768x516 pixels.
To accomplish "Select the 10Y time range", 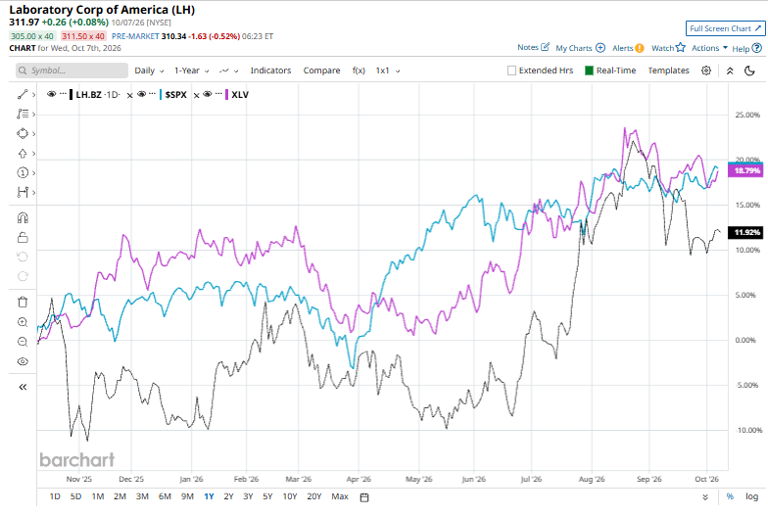I will pyautogui.click(x=290, y=496).
